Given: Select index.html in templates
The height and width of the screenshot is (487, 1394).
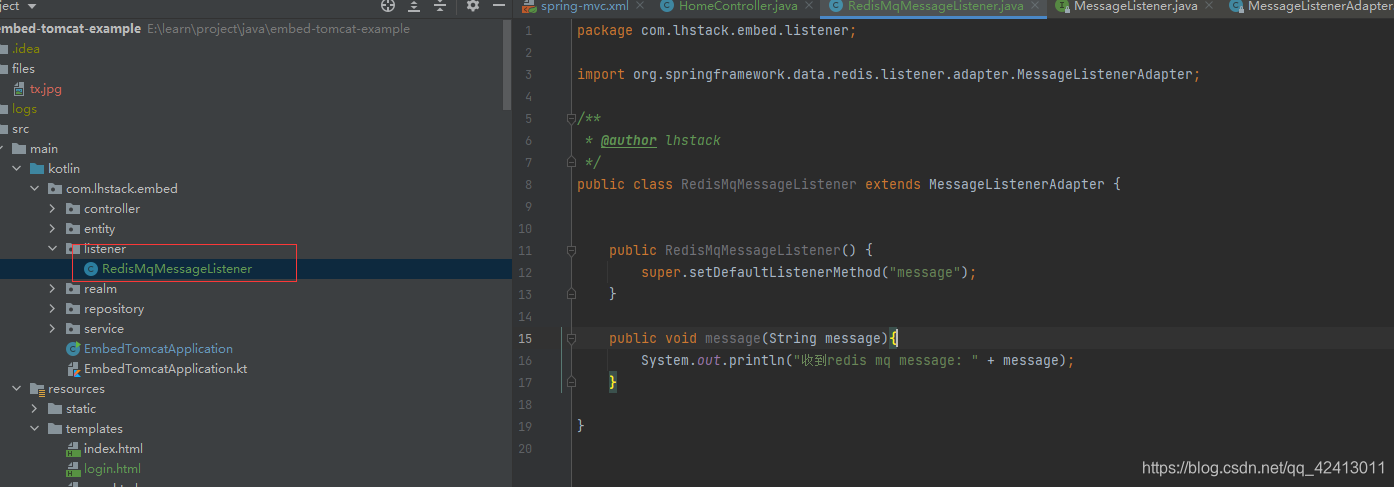Looking at the screenshot, I should coord(113,449).
